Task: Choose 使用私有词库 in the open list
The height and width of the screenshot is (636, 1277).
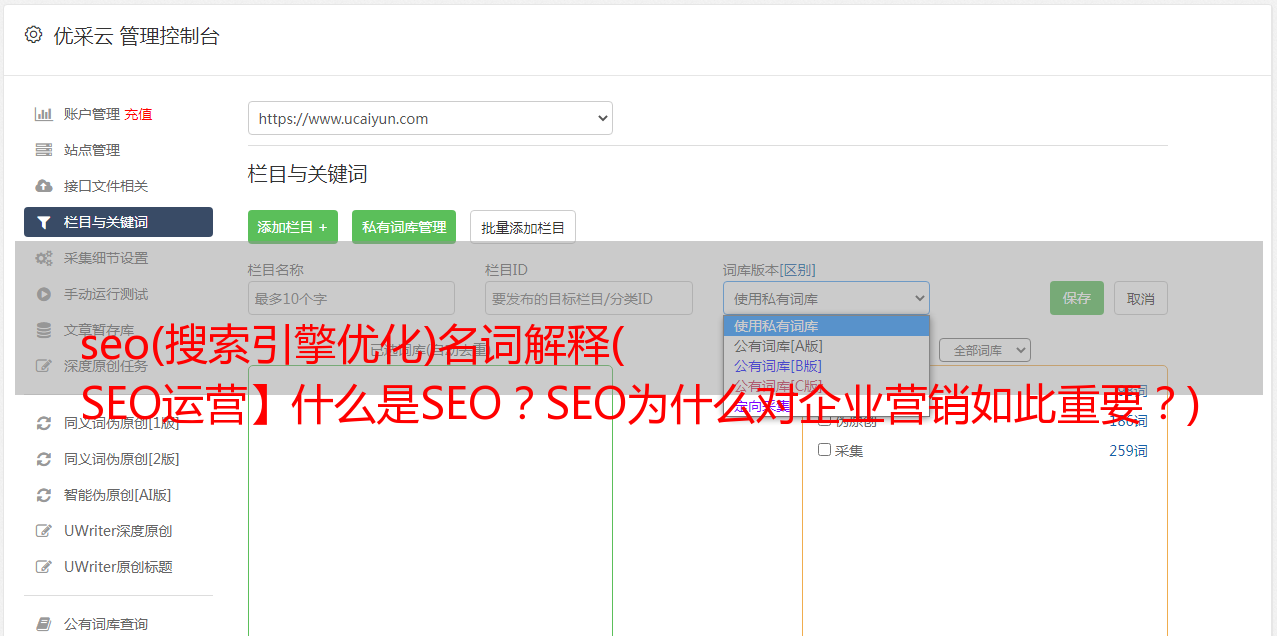Action: tap(826, 326)
